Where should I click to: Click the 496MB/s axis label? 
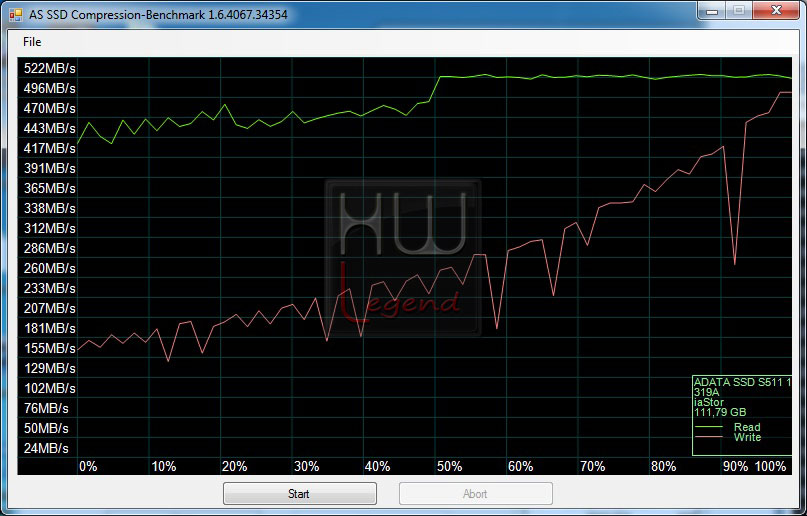[49, 88]
